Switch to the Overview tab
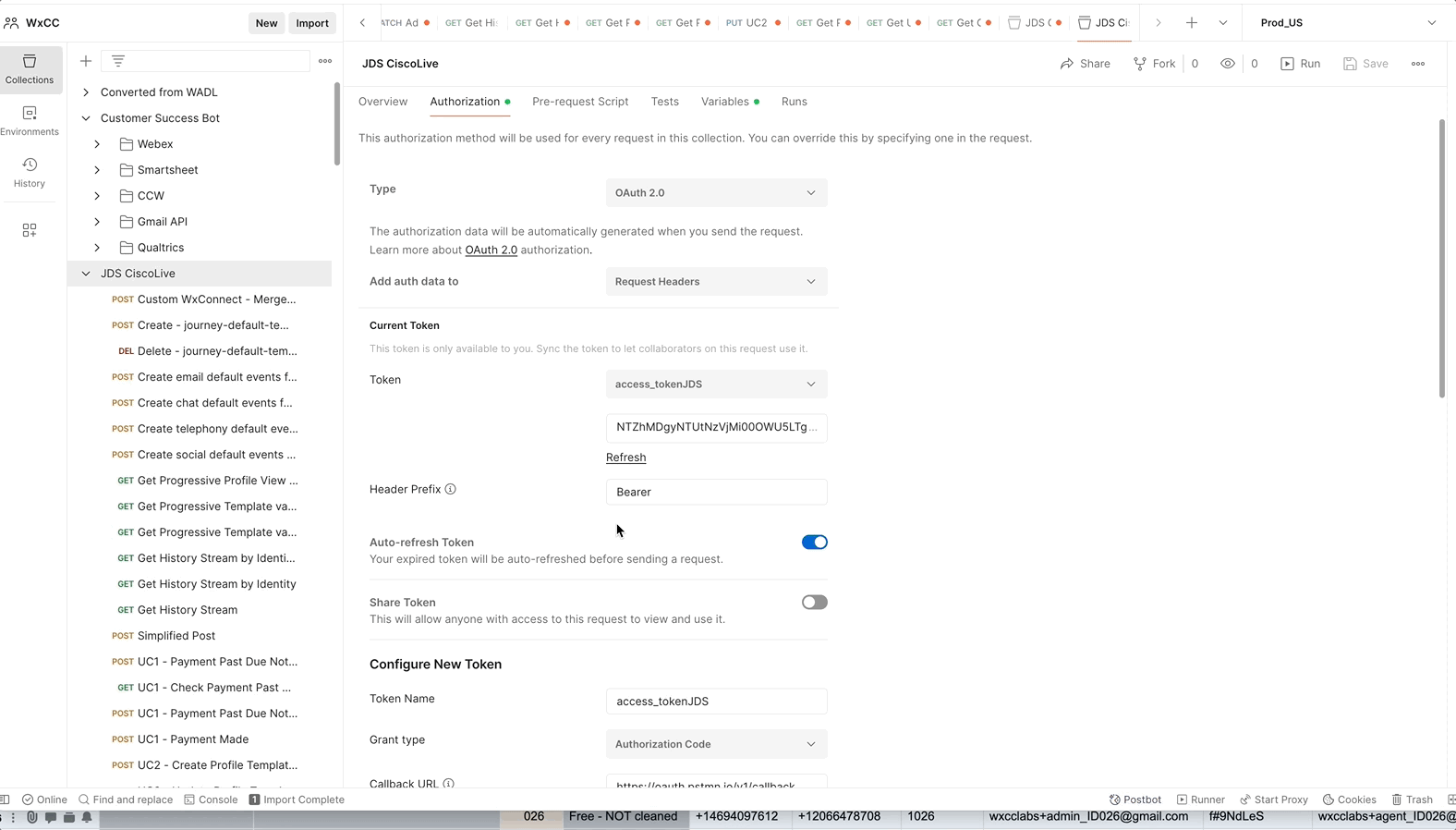This screenshot has height=830, width=1456. point(382,102)
